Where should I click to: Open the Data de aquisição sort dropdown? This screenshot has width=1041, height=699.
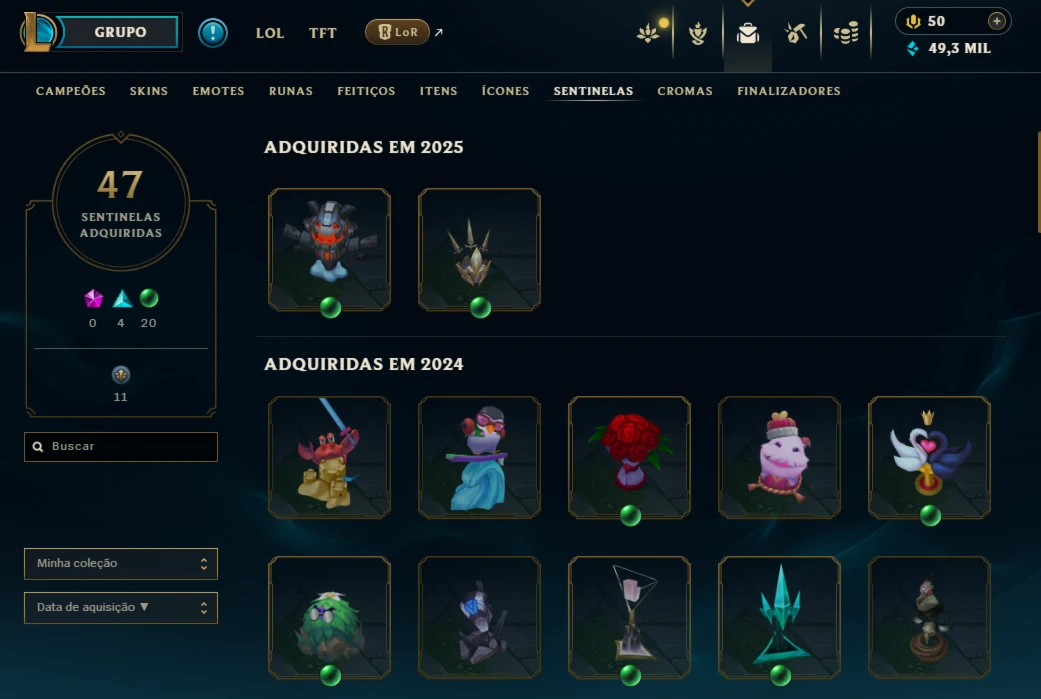tap(121, 607)
